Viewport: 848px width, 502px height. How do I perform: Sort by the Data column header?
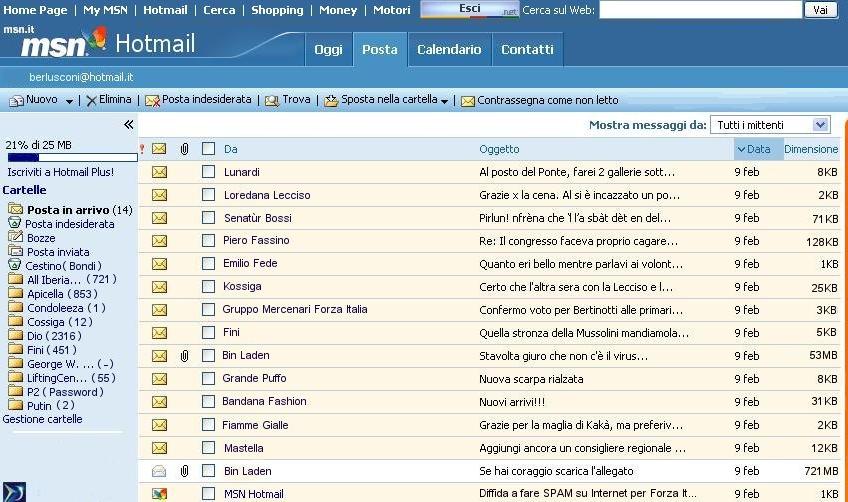pos(758,149)
